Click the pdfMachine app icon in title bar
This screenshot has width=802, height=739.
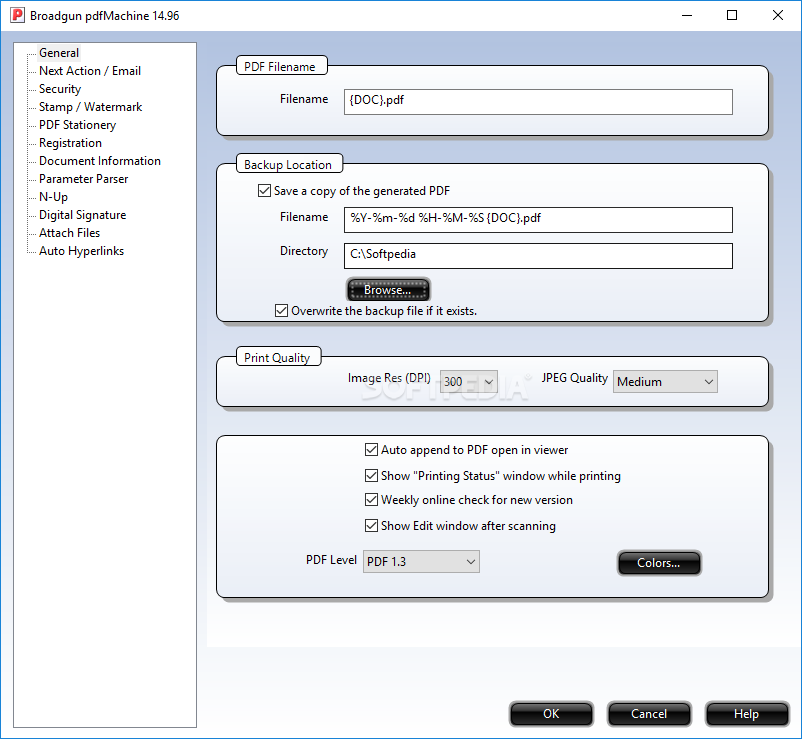click(x=17, y=15)
